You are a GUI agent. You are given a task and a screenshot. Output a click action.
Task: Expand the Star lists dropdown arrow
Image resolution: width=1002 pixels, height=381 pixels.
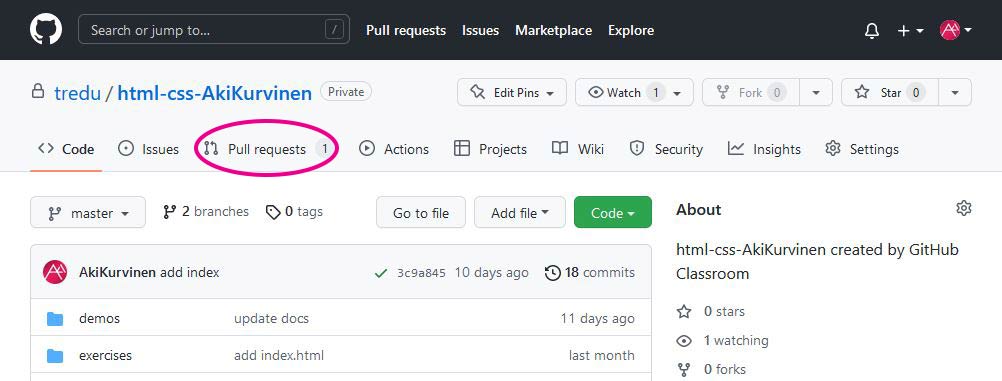955,92
